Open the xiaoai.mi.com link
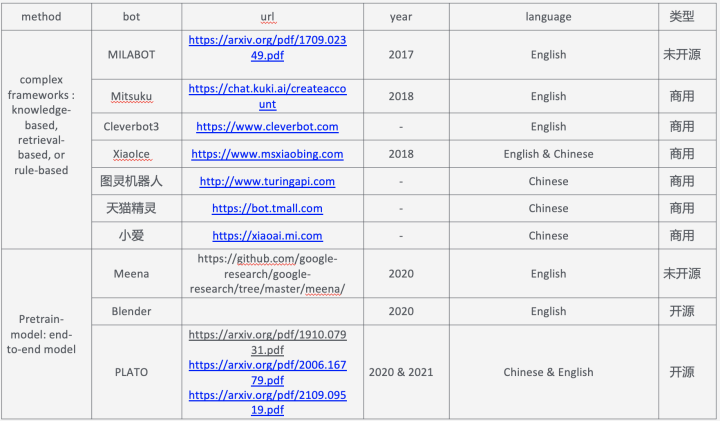Viewport: 720px width, 421px height. pos(267,236)
